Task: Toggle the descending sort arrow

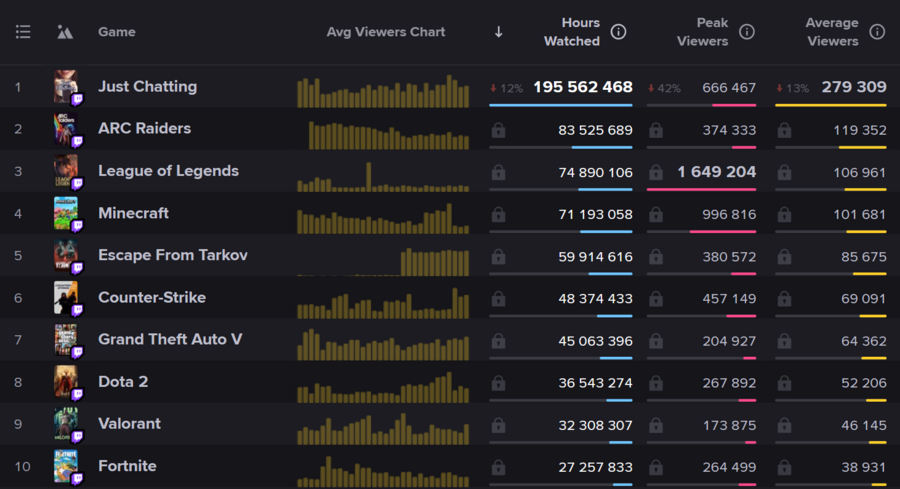Action: click(498, 32)
